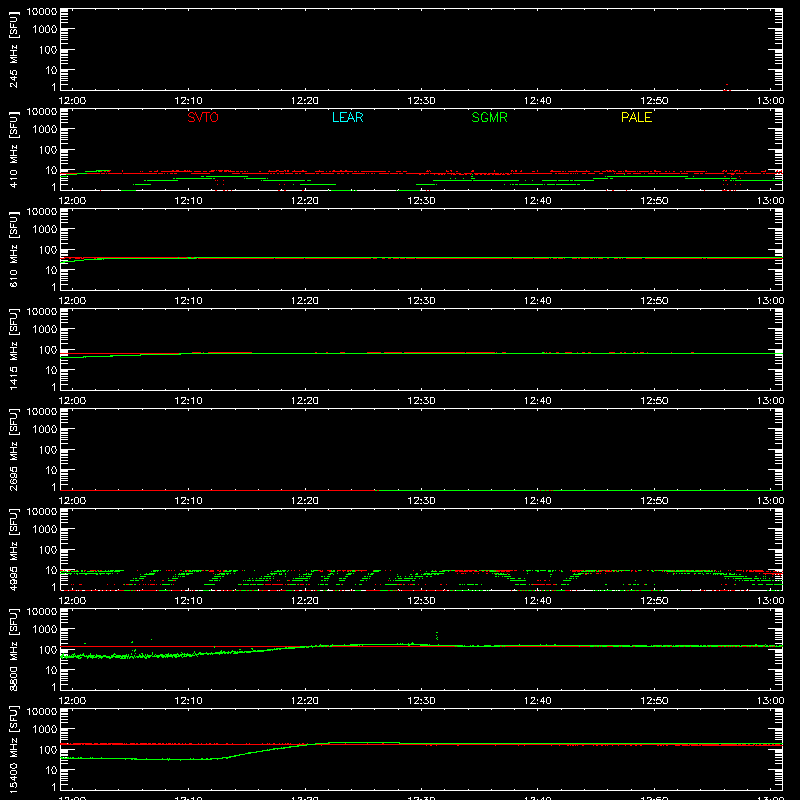Click 12:50 tick label below 2695 MHz panel

click(654, 501)
